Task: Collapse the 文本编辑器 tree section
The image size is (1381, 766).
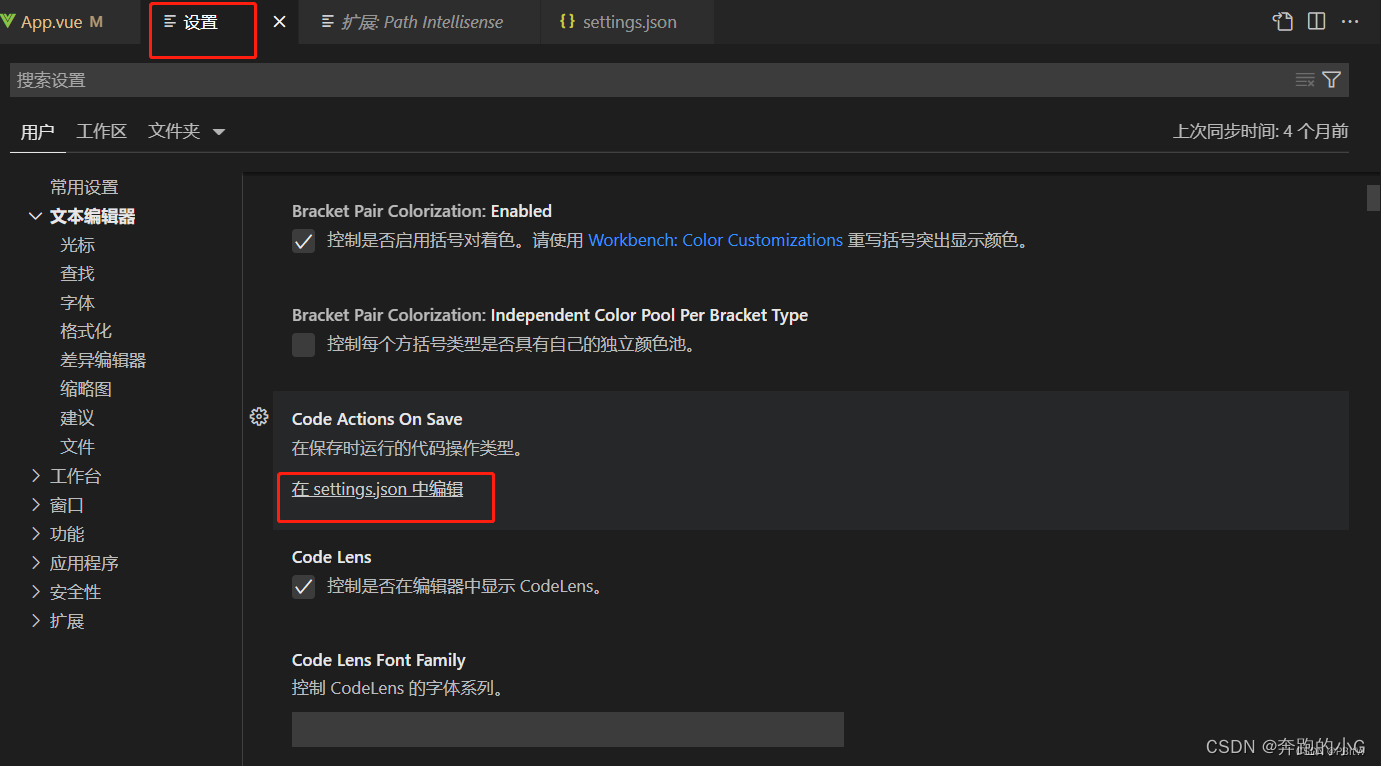Action: (36, 216)
